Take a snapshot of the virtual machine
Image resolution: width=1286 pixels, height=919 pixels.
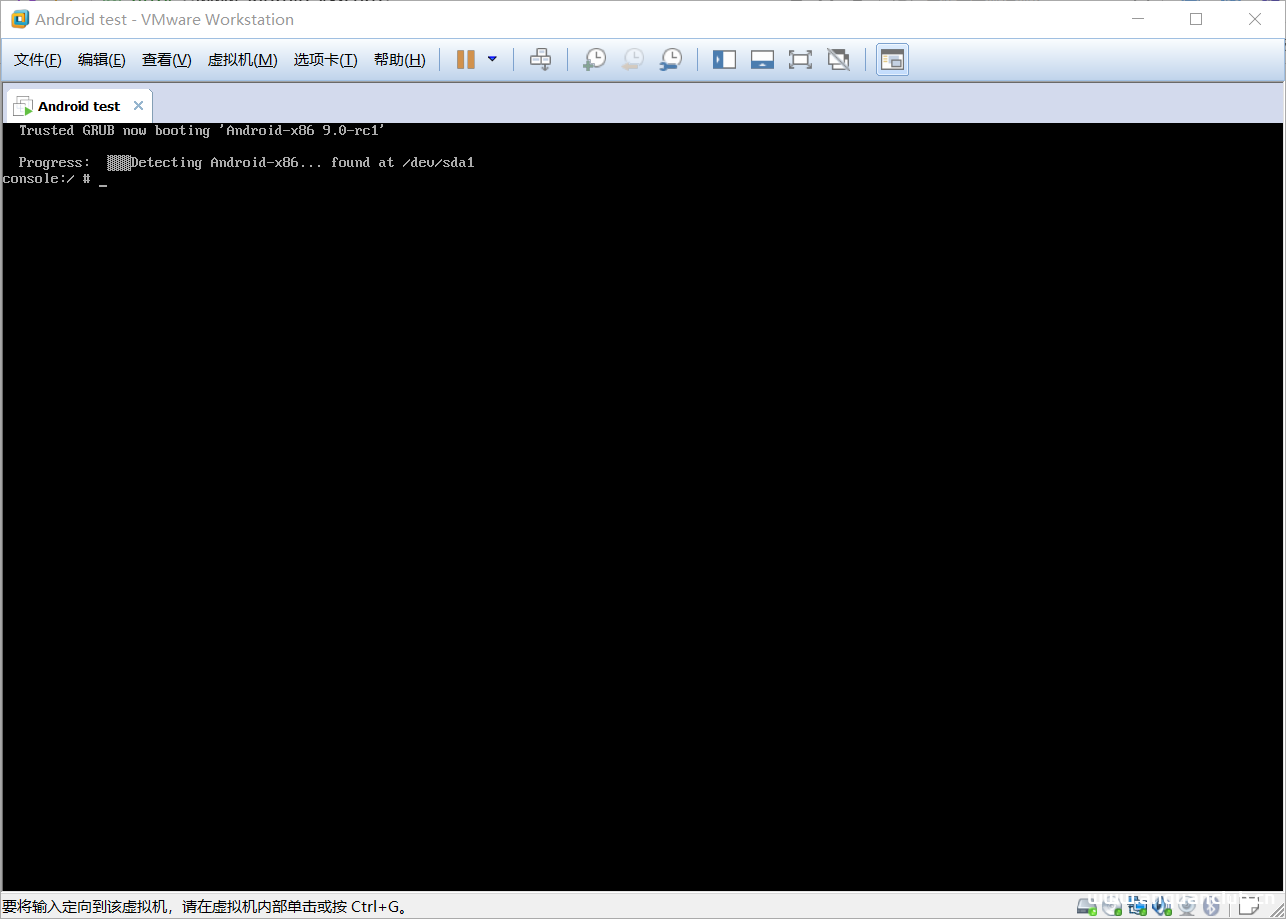pyautogui.click(x=594, y=59)
